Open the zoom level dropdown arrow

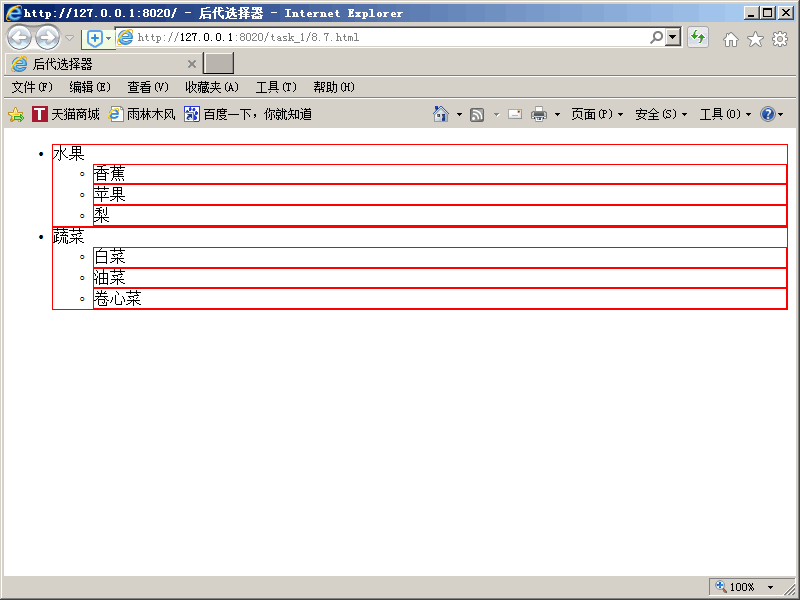pos(770,587)
